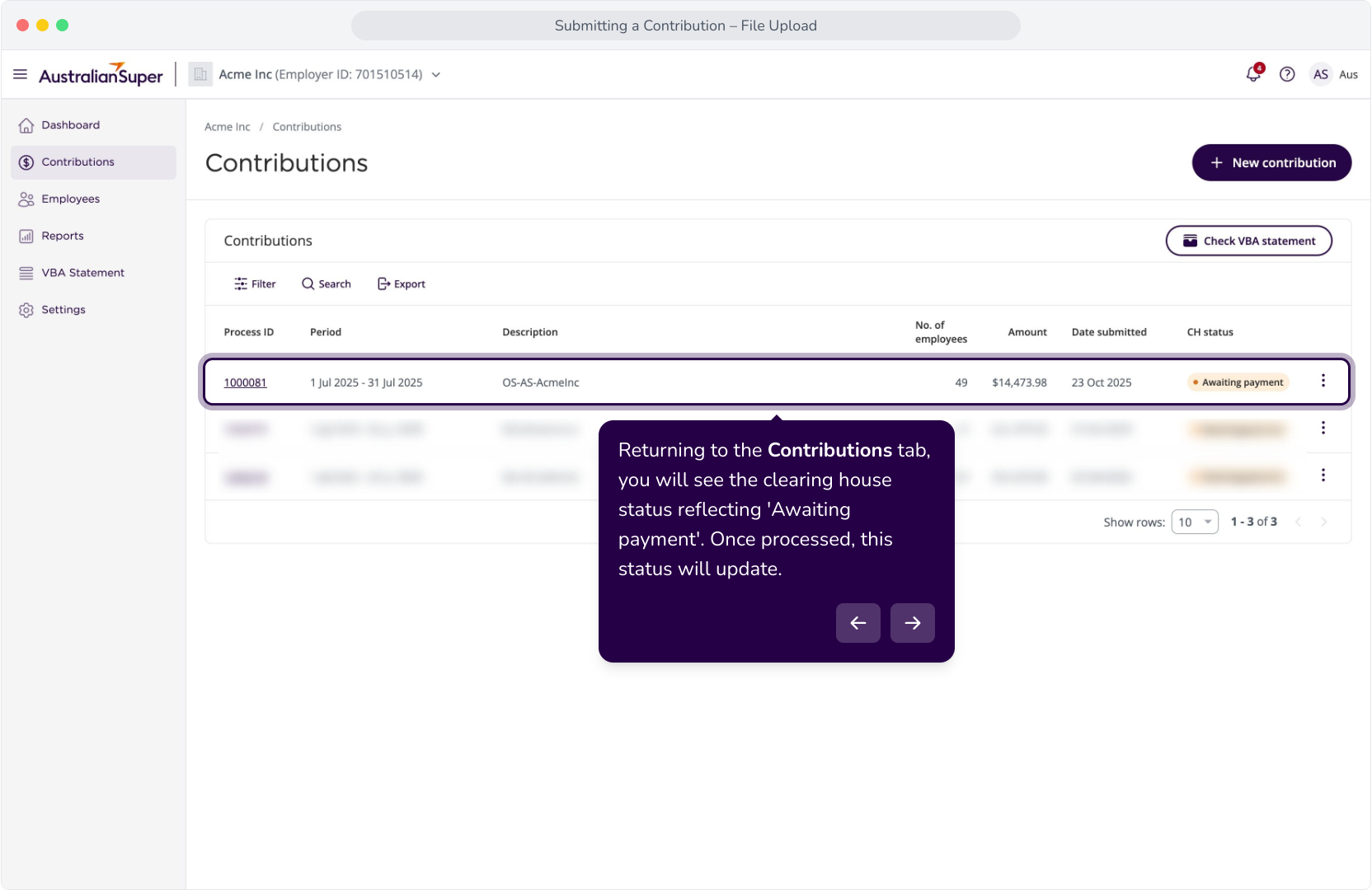The image size is (1372, 890).
Task: Click the Acme Inc breadcrumb link
Action: pos(228,127)
